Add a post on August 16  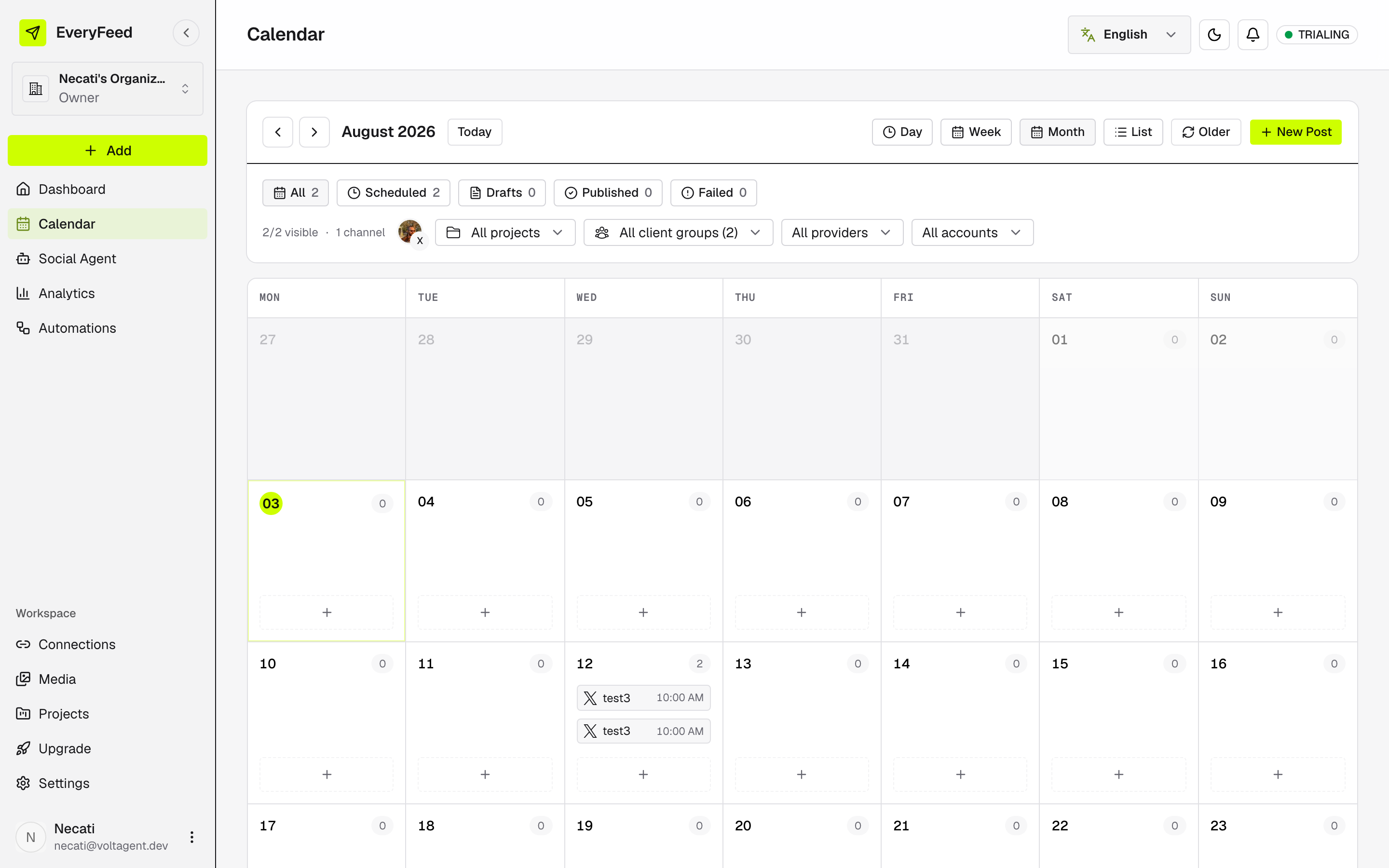tap(1278, 774)
